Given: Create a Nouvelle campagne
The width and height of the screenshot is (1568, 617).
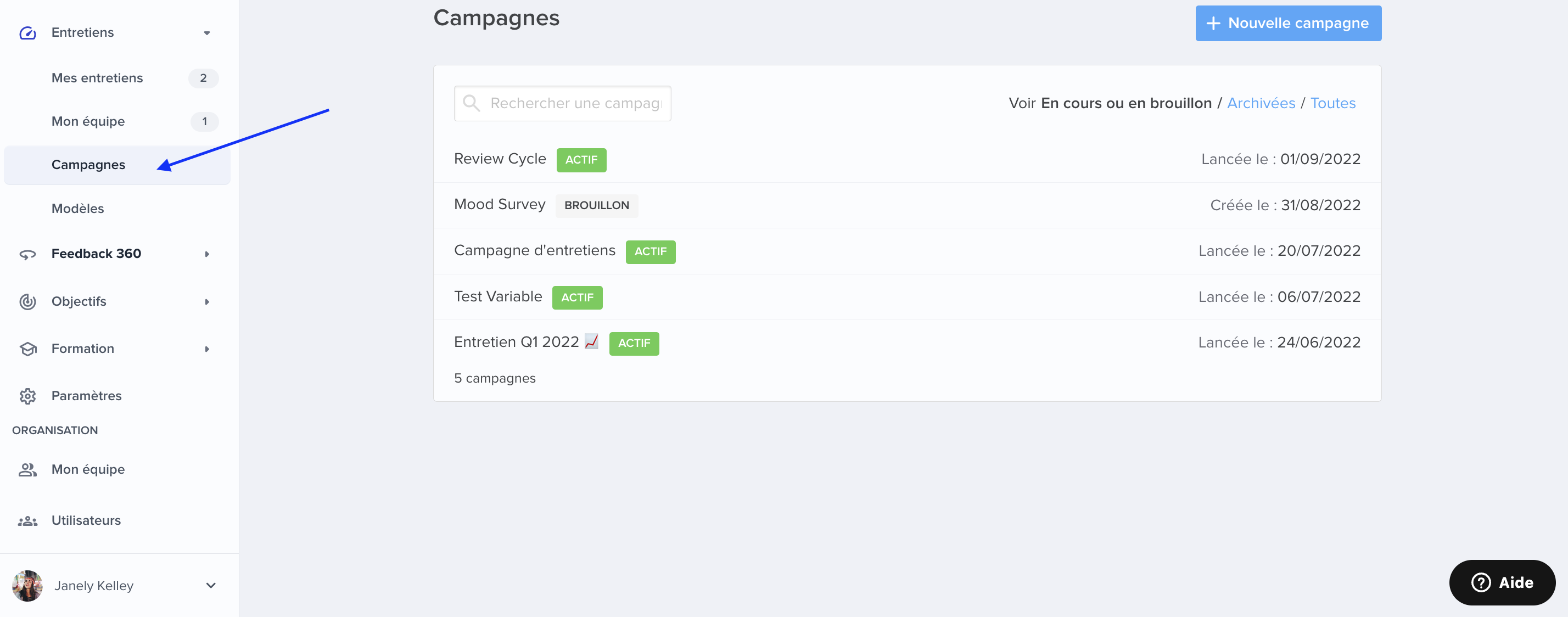Looking at the screenshot, I should [1288, 23].
